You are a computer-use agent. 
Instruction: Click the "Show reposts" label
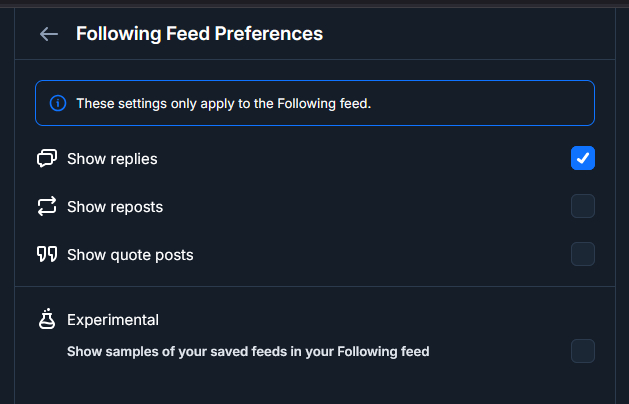115,207
